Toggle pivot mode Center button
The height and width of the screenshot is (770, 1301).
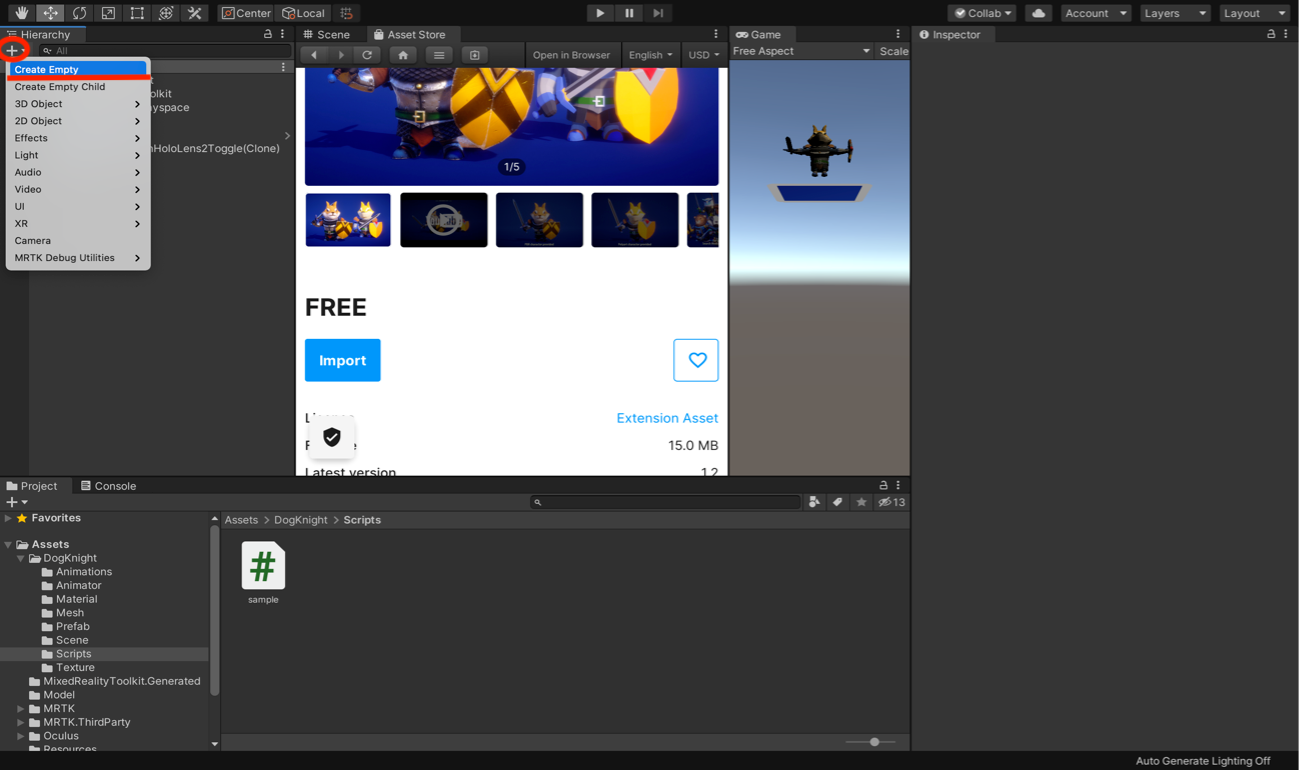pyautogui.click(x=246, y=13)
